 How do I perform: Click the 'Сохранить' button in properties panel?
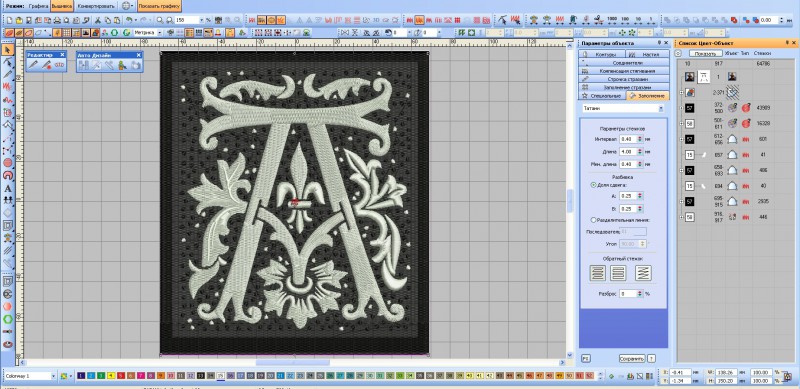(x=632, y=358)
